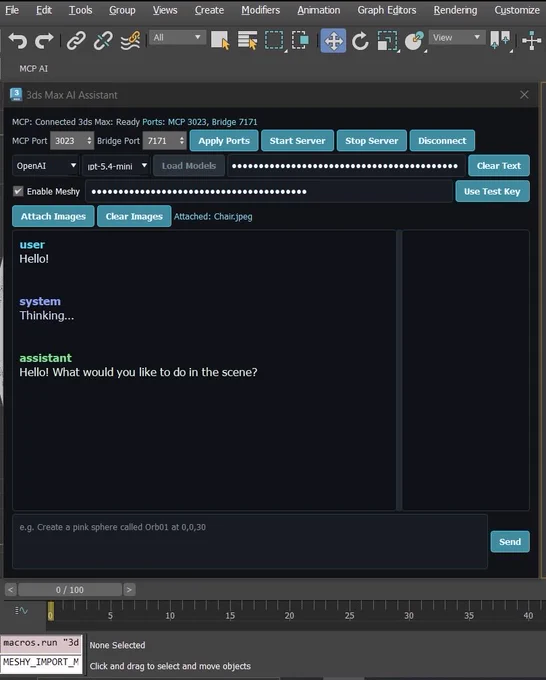546x680 pixels.
Task: Click the 'Attached: Chair.jpeg' label
Action: pos(213,216)
